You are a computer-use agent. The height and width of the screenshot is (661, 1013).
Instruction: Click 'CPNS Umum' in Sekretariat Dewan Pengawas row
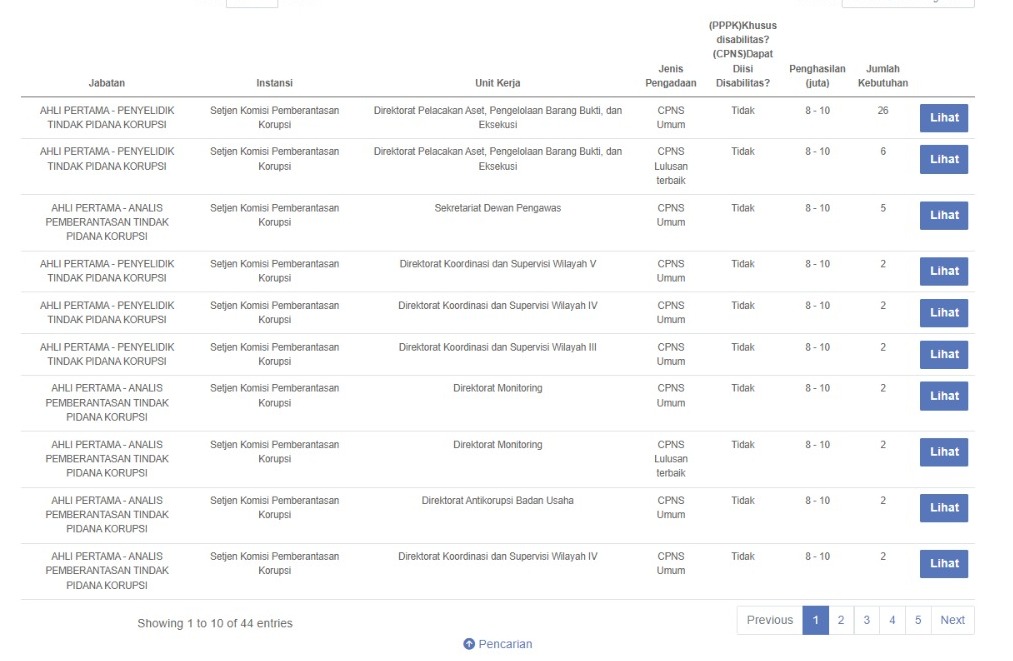click(671, 215)
